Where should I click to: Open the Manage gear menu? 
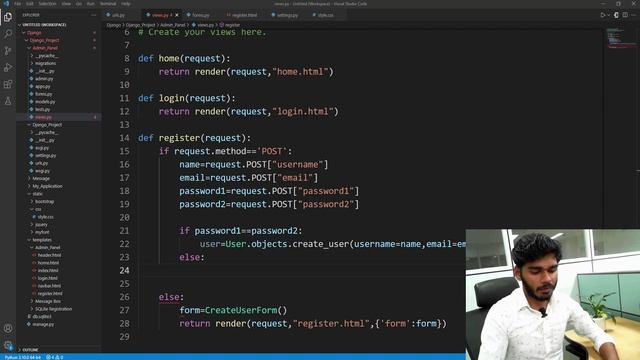[8, 345]
